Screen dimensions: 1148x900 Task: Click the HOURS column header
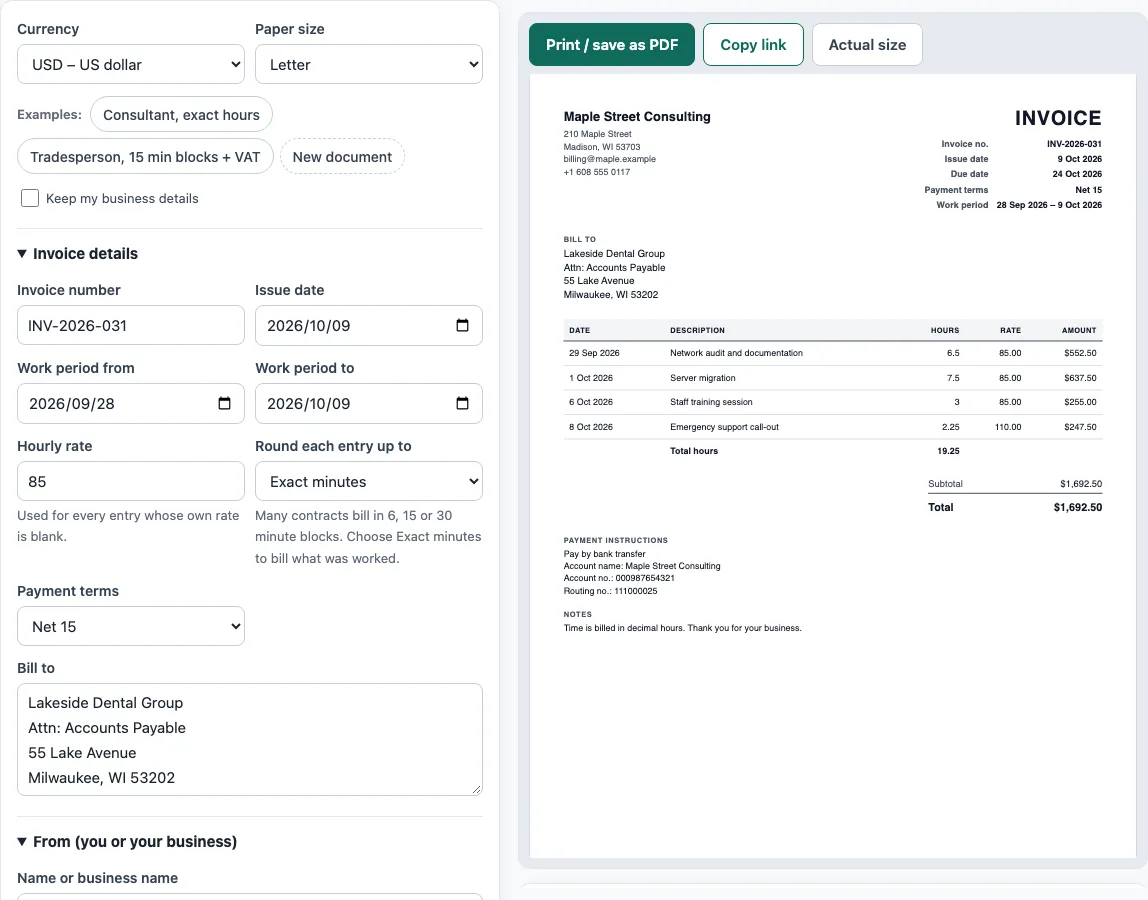944,330
